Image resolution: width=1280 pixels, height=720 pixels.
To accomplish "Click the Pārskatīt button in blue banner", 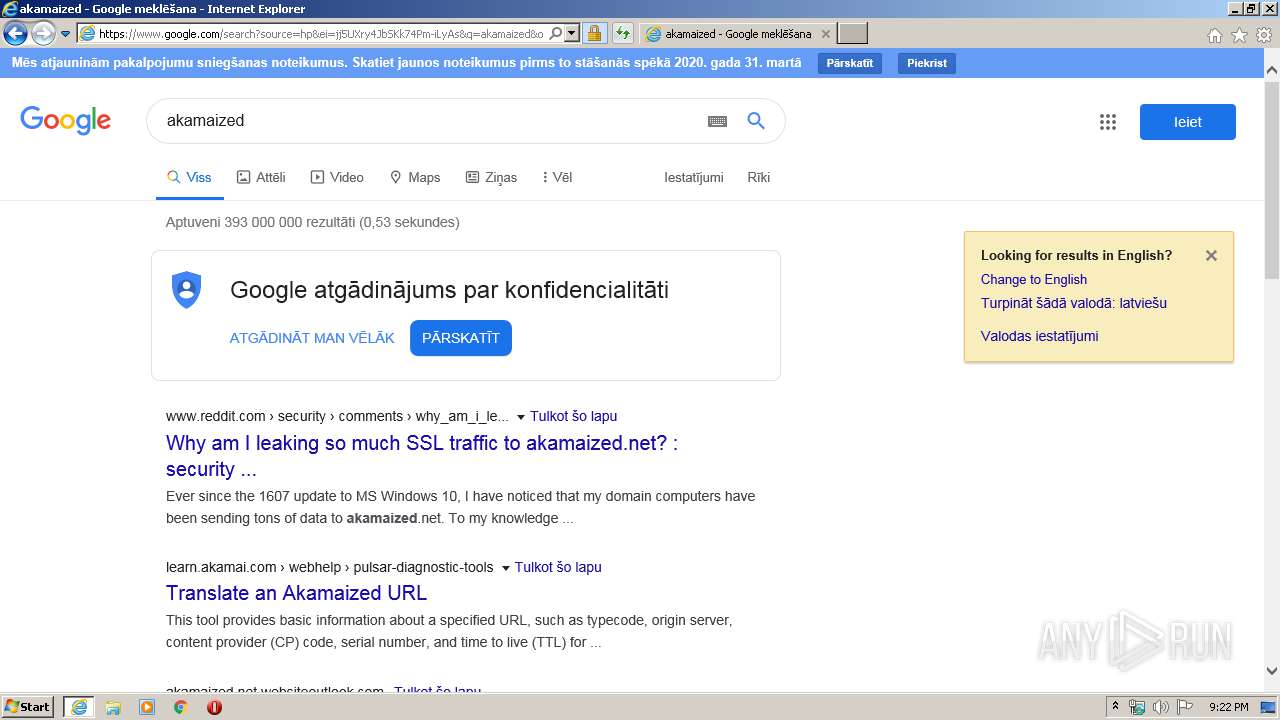I will pos(850,63).
